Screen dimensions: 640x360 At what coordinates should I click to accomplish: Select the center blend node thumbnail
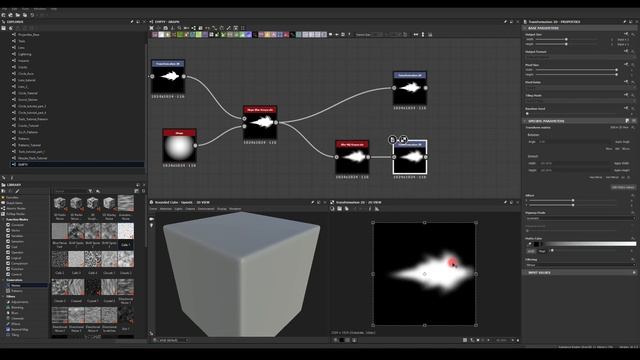[x=260, y=122]
